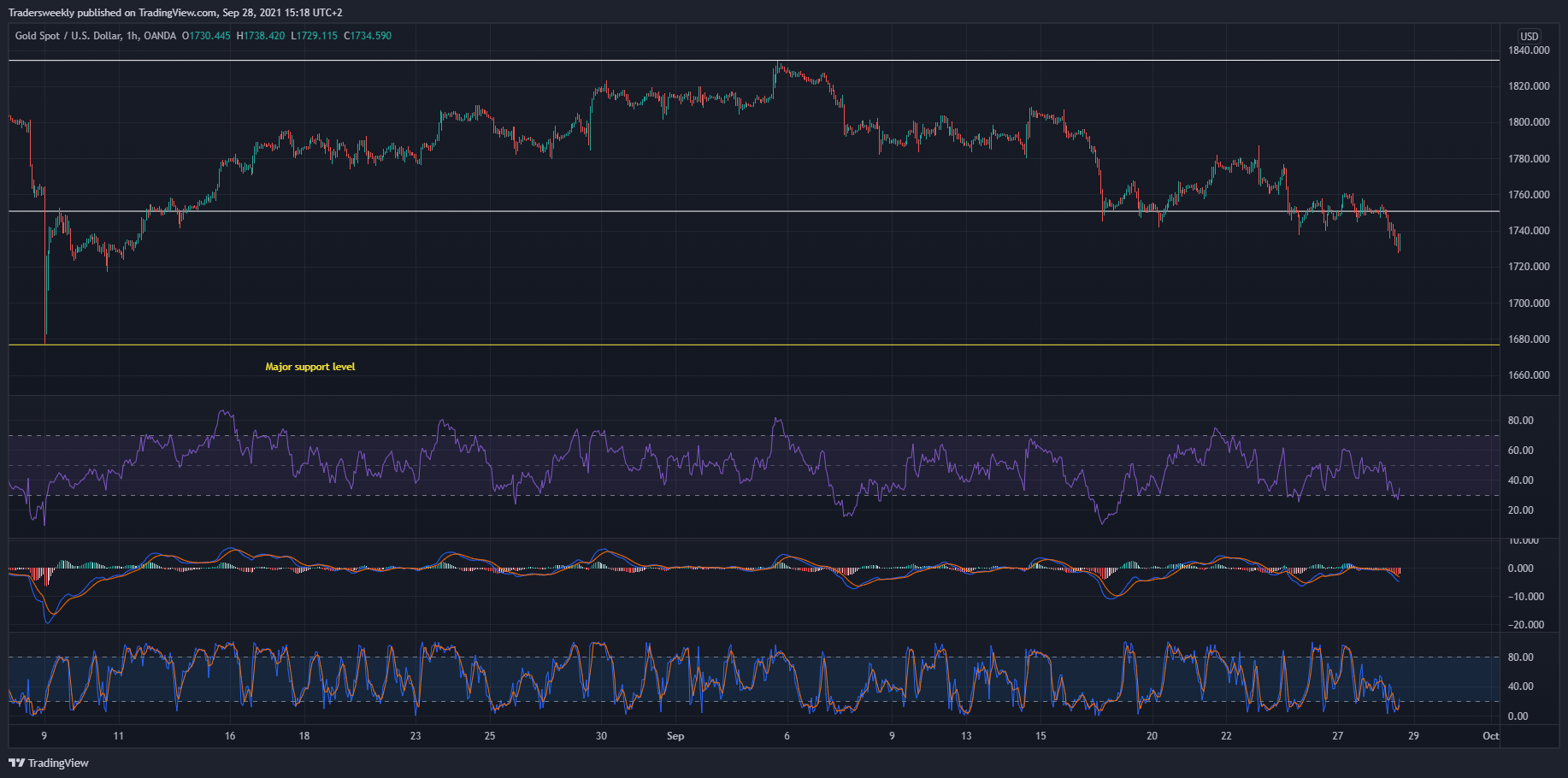The height and width of the screenshot is (778, 1568).
Task: Click date 20 on the time axis
Action: 1152,736
